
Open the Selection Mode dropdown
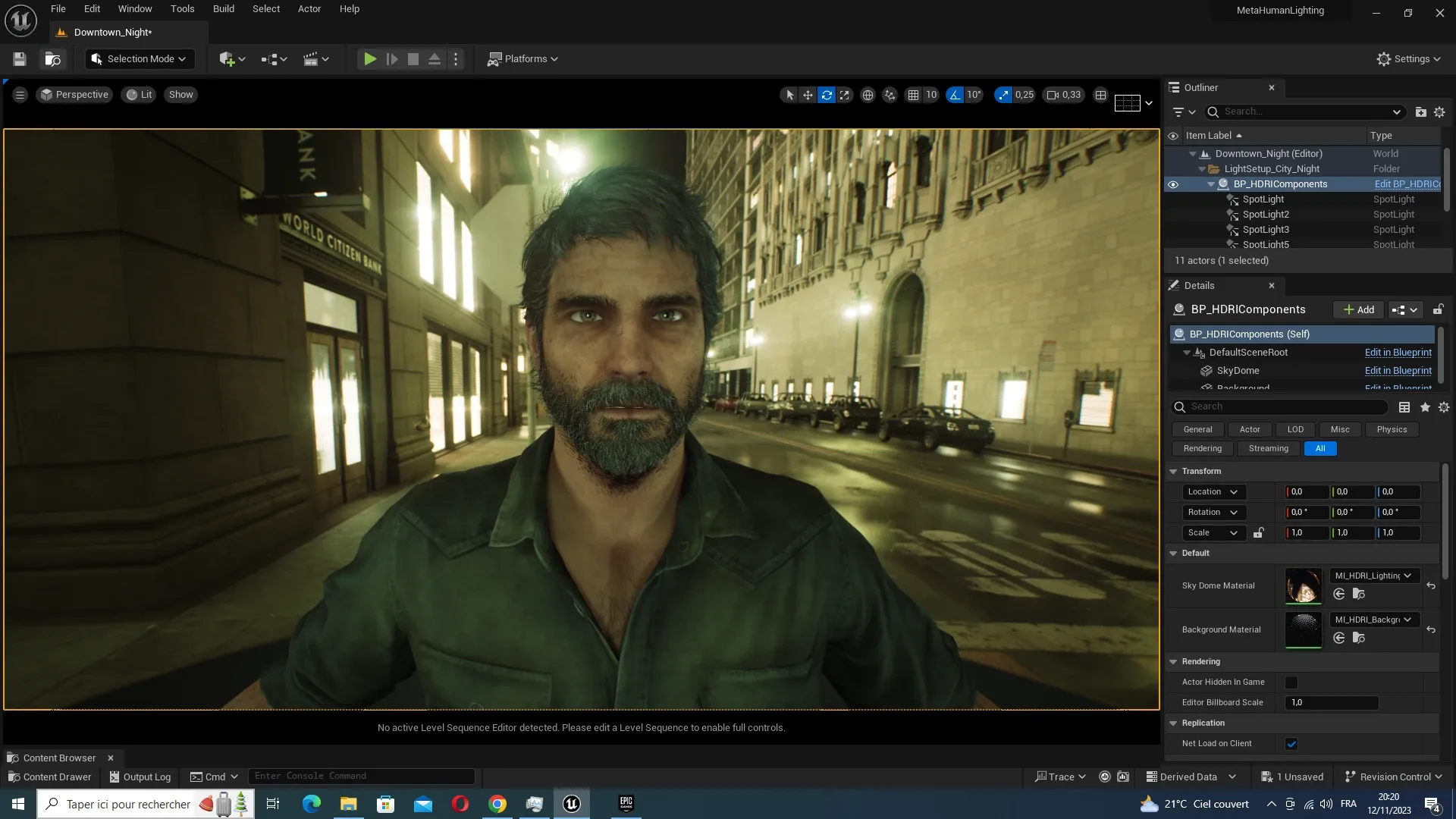pyautogui.click(x=140, y=59)
